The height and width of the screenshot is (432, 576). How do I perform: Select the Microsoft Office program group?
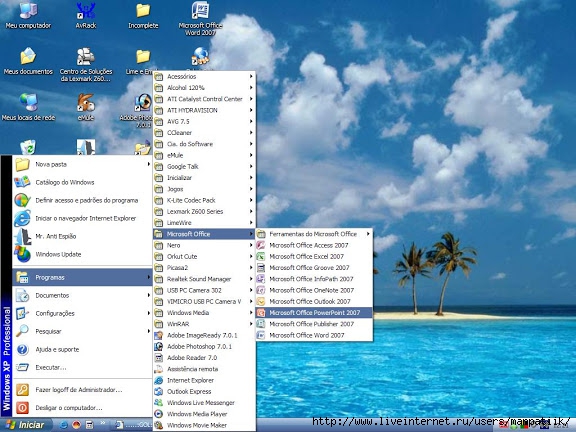click(x=204, y=234)
